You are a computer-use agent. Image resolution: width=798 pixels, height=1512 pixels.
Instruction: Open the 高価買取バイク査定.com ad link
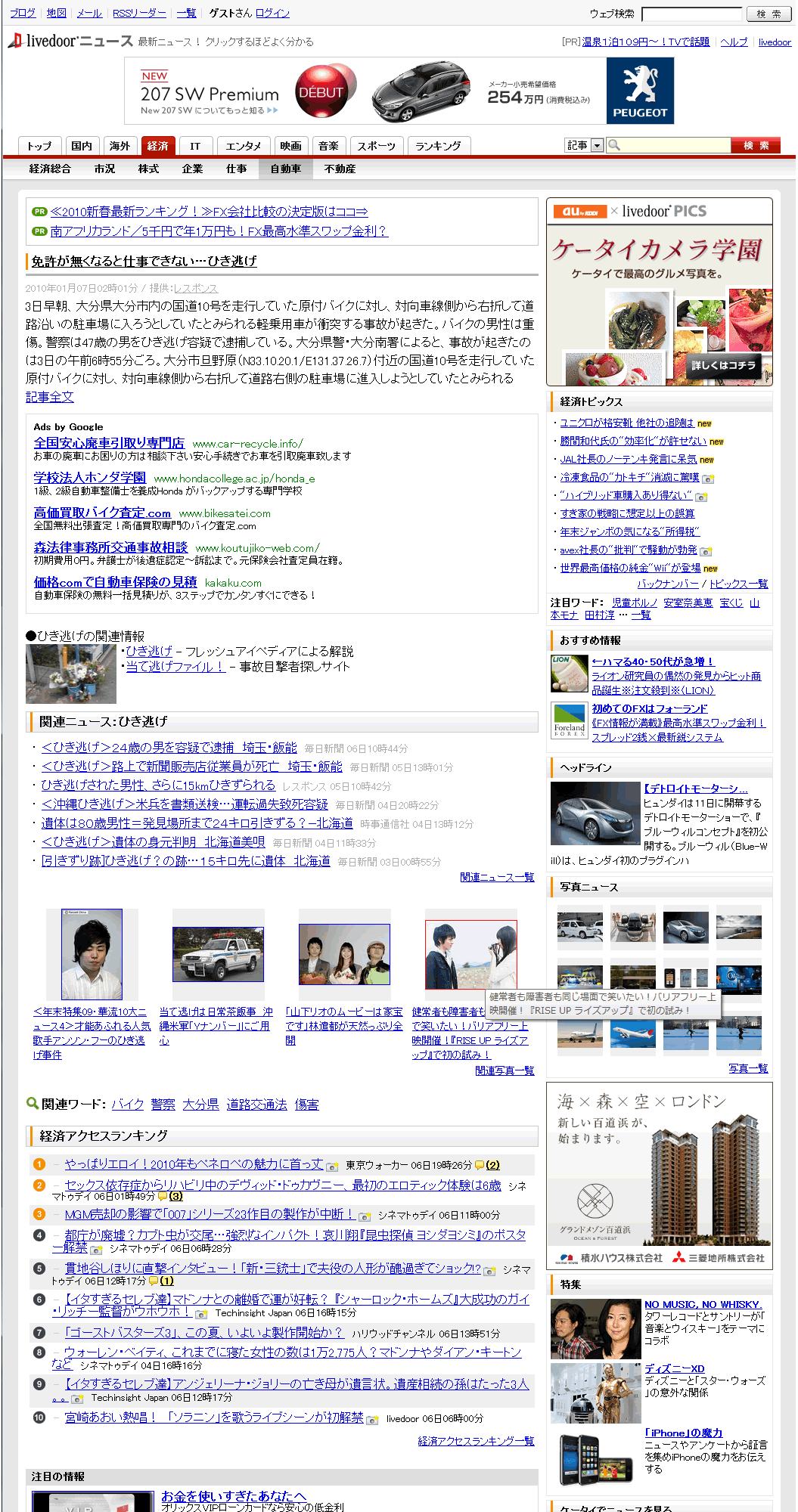pyautogui.click(x=102, y=513)
